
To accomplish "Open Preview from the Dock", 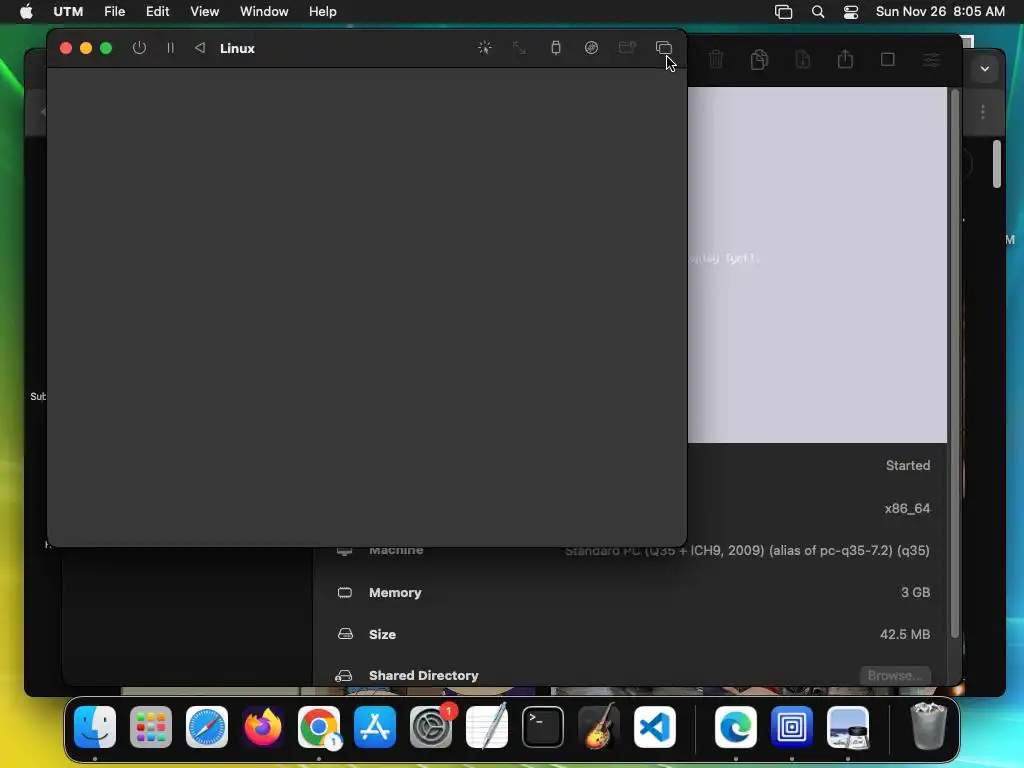I will [848, 727].
